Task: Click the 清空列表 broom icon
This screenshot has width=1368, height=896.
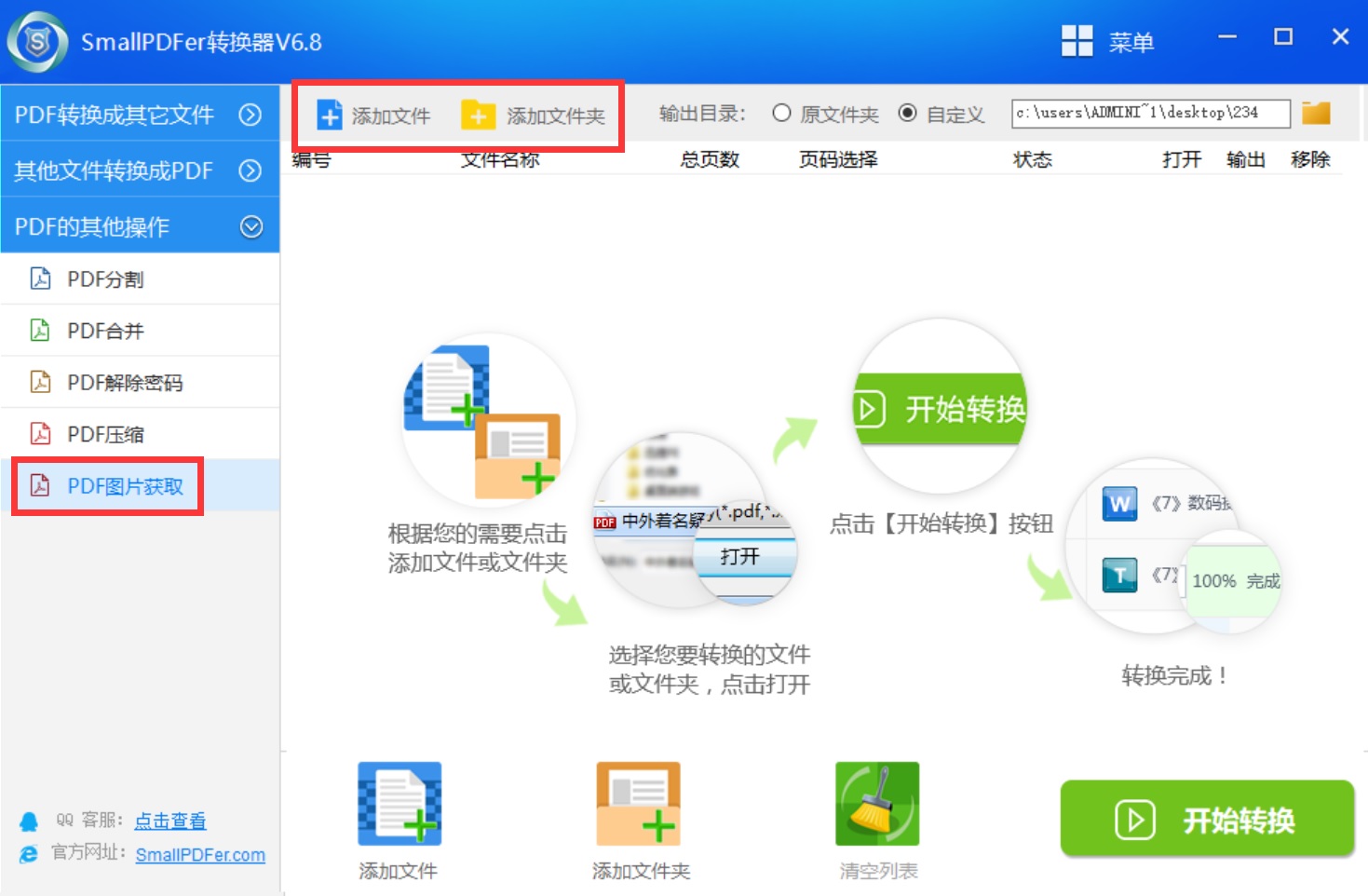Action: tap(877, 804)
